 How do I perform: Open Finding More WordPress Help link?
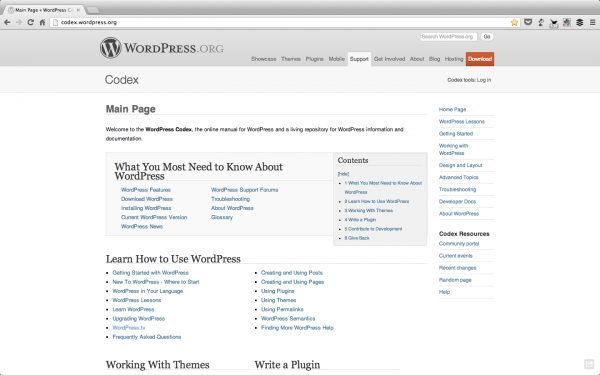[297, 328]
